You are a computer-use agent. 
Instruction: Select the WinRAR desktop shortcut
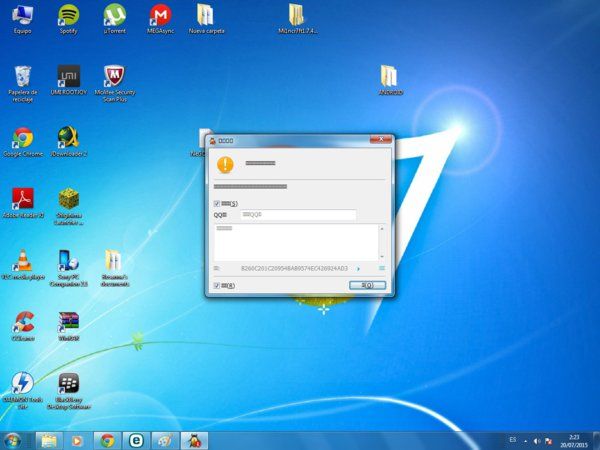[x=68, y=326]
